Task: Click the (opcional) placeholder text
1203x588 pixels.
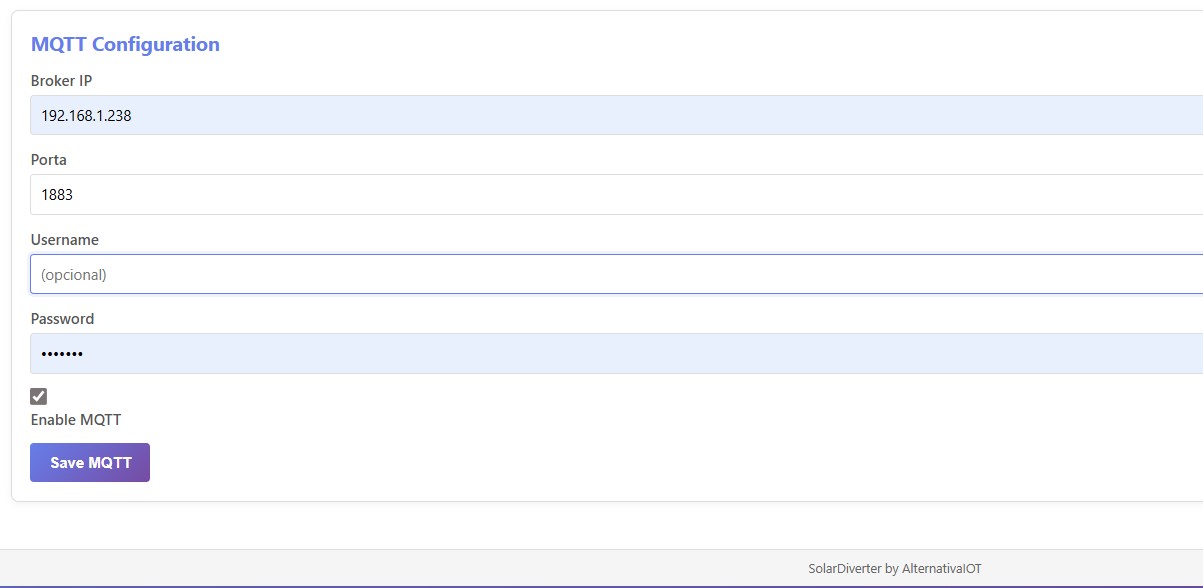Action: tap(74, 274)
